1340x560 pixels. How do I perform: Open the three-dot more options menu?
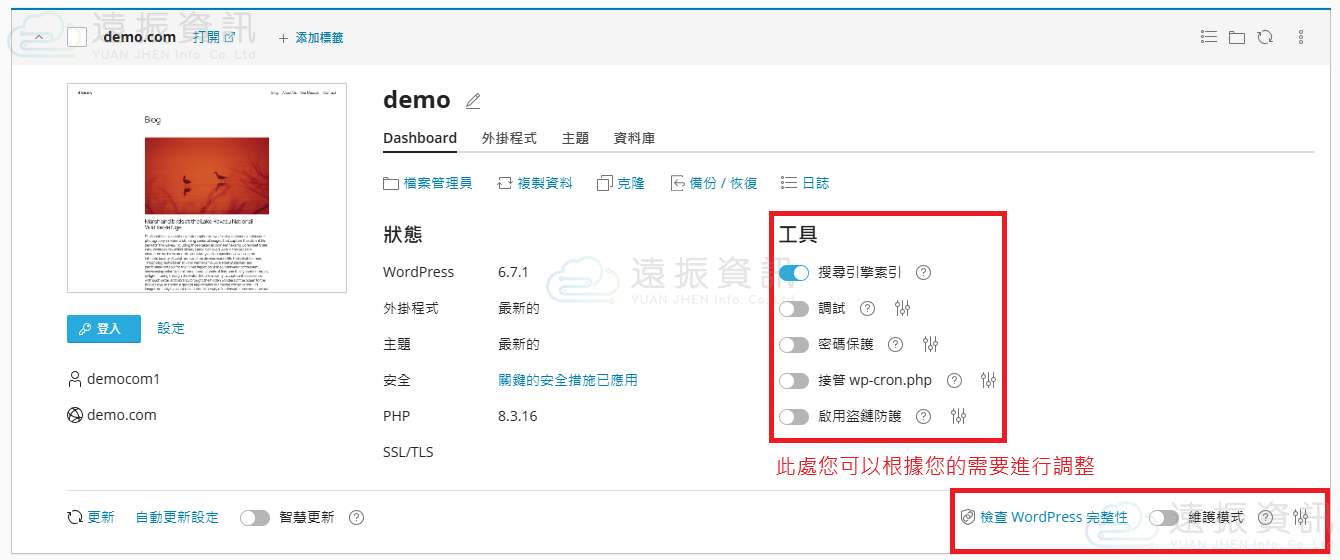(1301, 37)
